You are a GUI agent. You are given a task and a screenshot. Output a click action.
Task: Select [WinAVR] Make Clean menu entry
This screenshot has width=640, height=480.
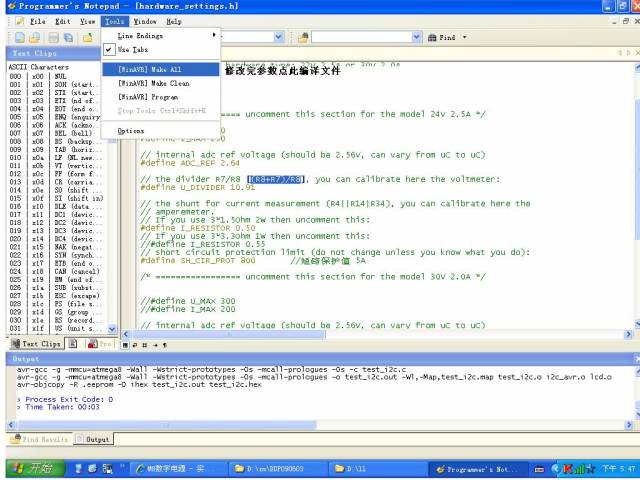[x=152, y=83]
